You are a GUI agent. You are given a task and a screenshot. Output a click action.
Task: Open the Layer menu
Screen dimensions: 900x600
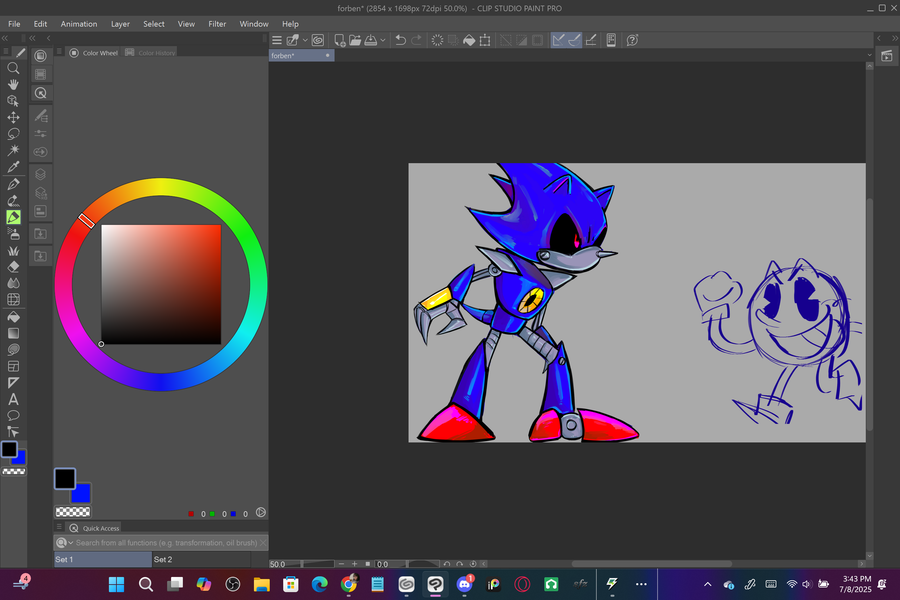(x=120, y=24)
